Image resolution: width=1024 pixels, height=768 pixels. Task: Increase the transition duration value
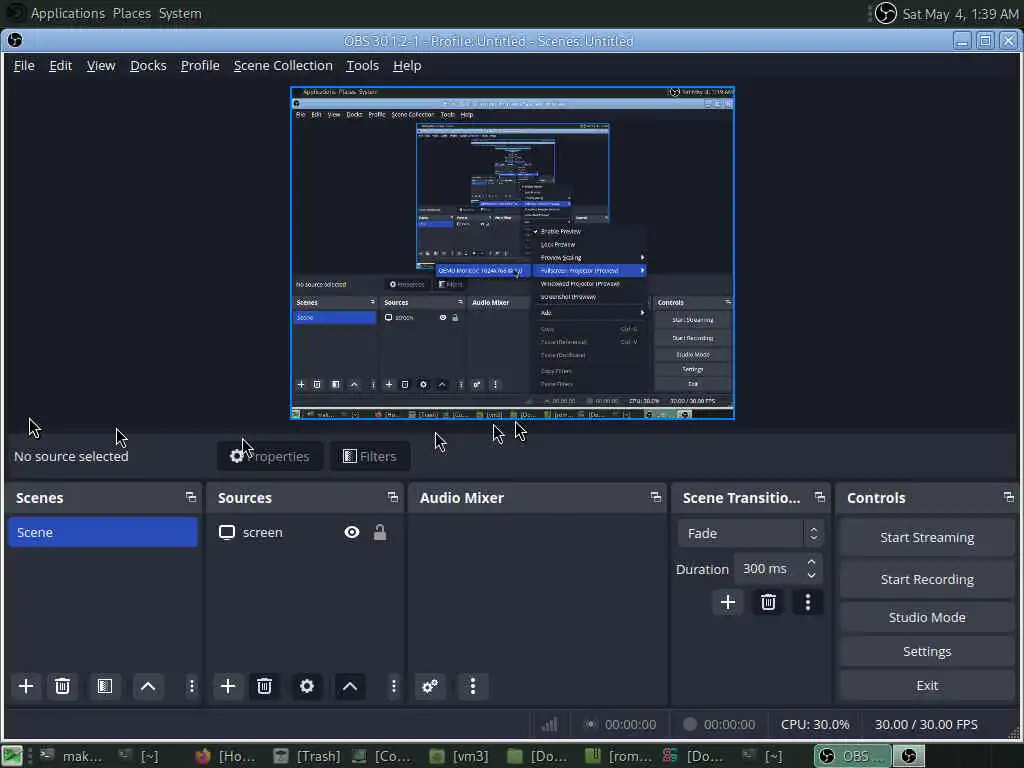coord(811,562)
